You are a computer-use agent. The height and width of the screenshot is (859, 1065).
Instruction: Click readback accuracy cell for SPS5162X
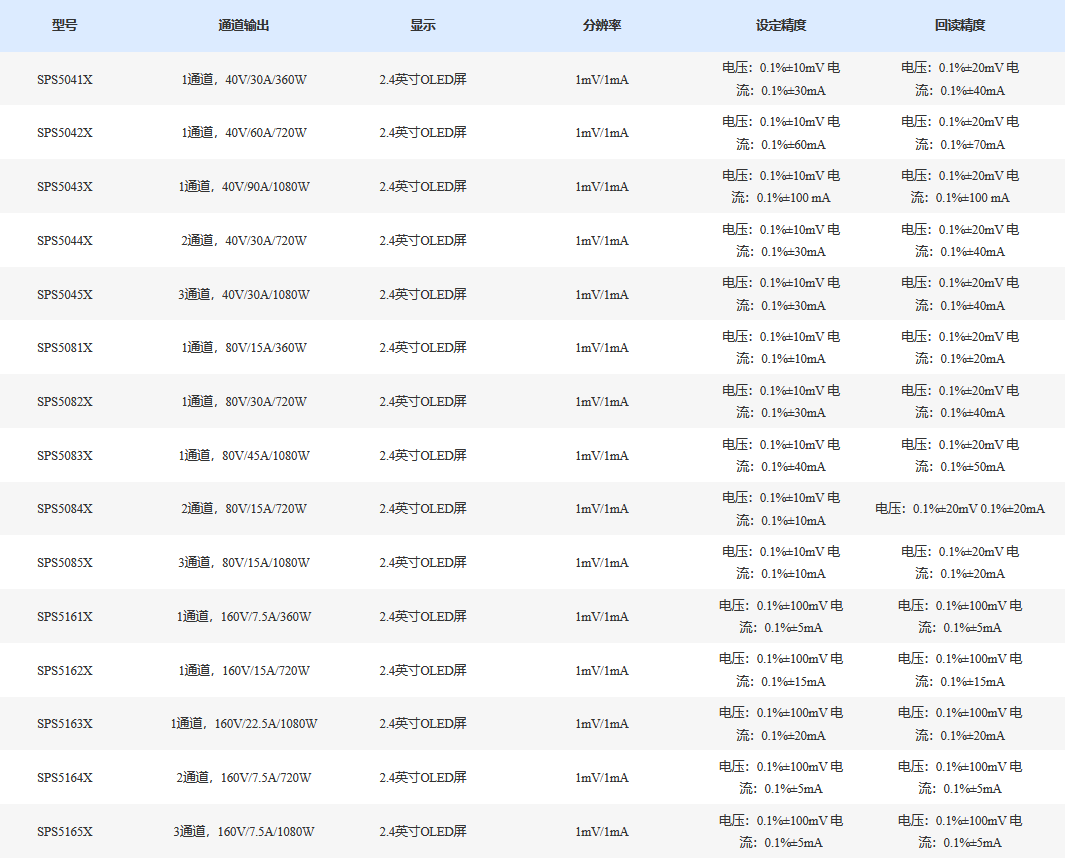tap(960, 670)
